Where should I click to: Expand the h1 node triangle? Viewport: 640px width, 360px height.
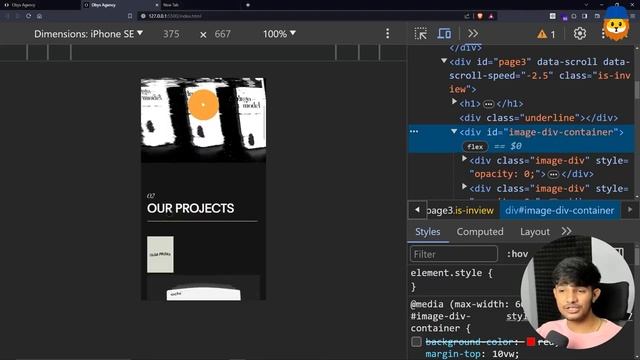[454, 102]
